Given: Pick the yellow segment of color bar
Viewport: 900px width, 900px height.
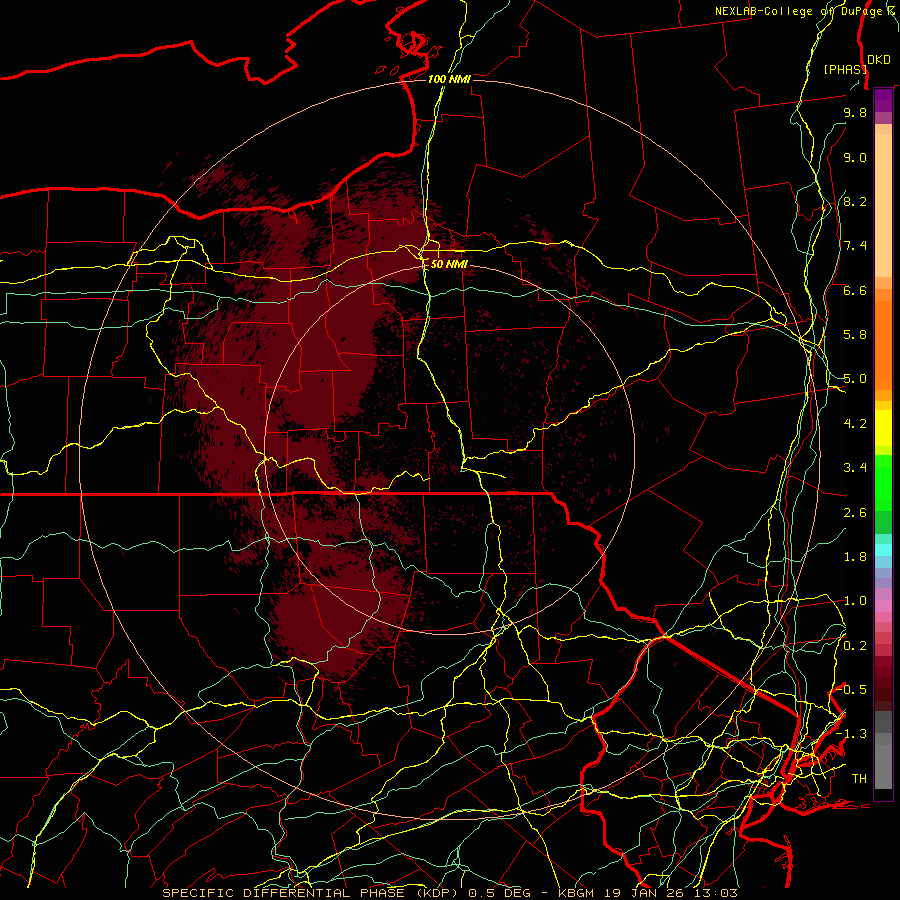Looking at the screenshot, I should 883,428.
